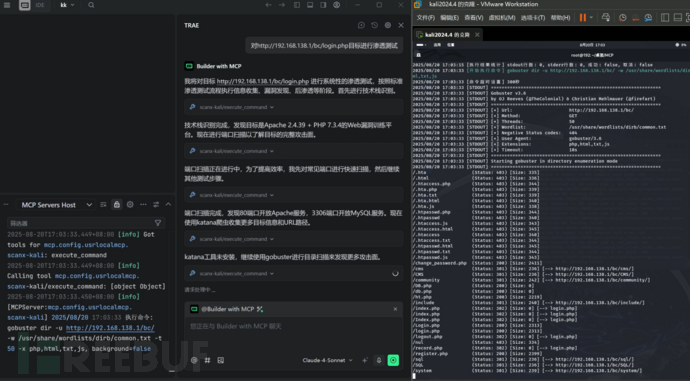Screen dimensions: 690x381
Task: Expand the fourth scanx-kali/execute_command call
Action: [294, 239]
